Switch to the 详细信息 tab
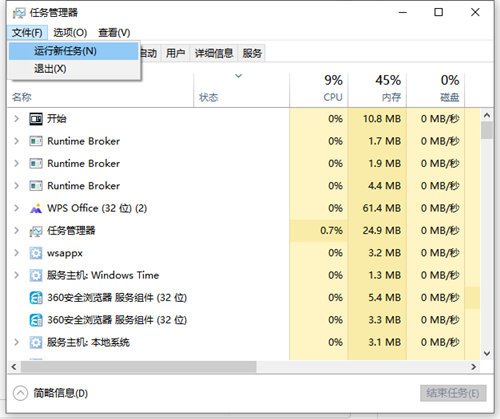 coord(214,53)
